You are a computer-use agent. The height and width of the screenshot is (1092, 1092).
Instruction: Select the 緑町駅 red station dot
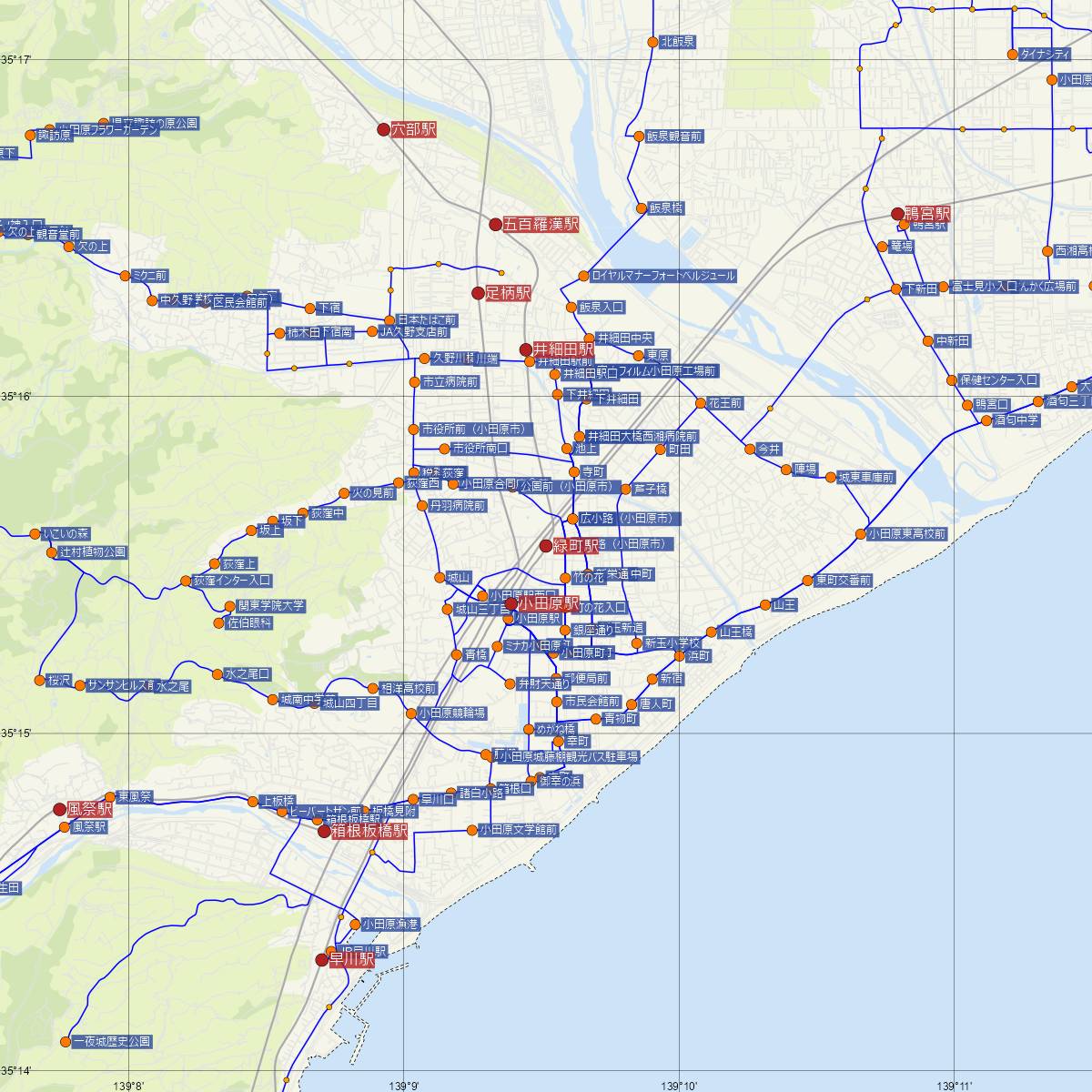click(546, 546)
